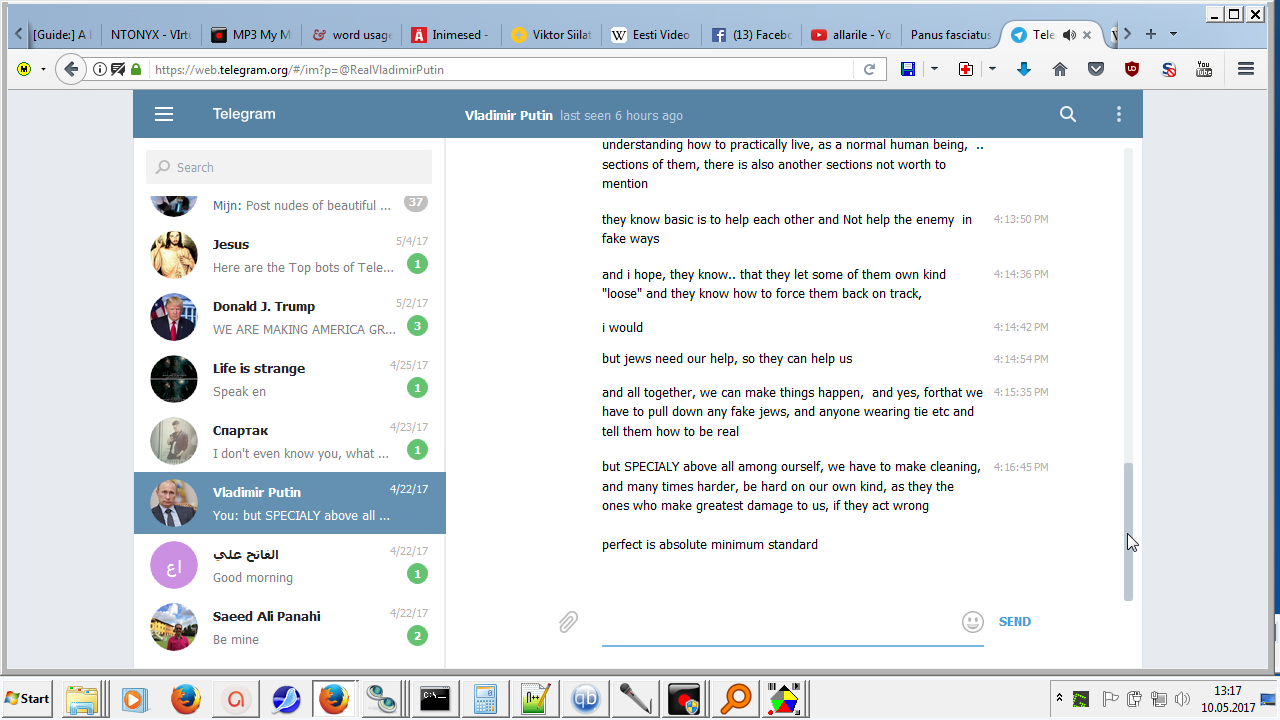This screenshot has width=1280, height=720.
Task: Open the Спартак conversation
Action: point(290,441)
